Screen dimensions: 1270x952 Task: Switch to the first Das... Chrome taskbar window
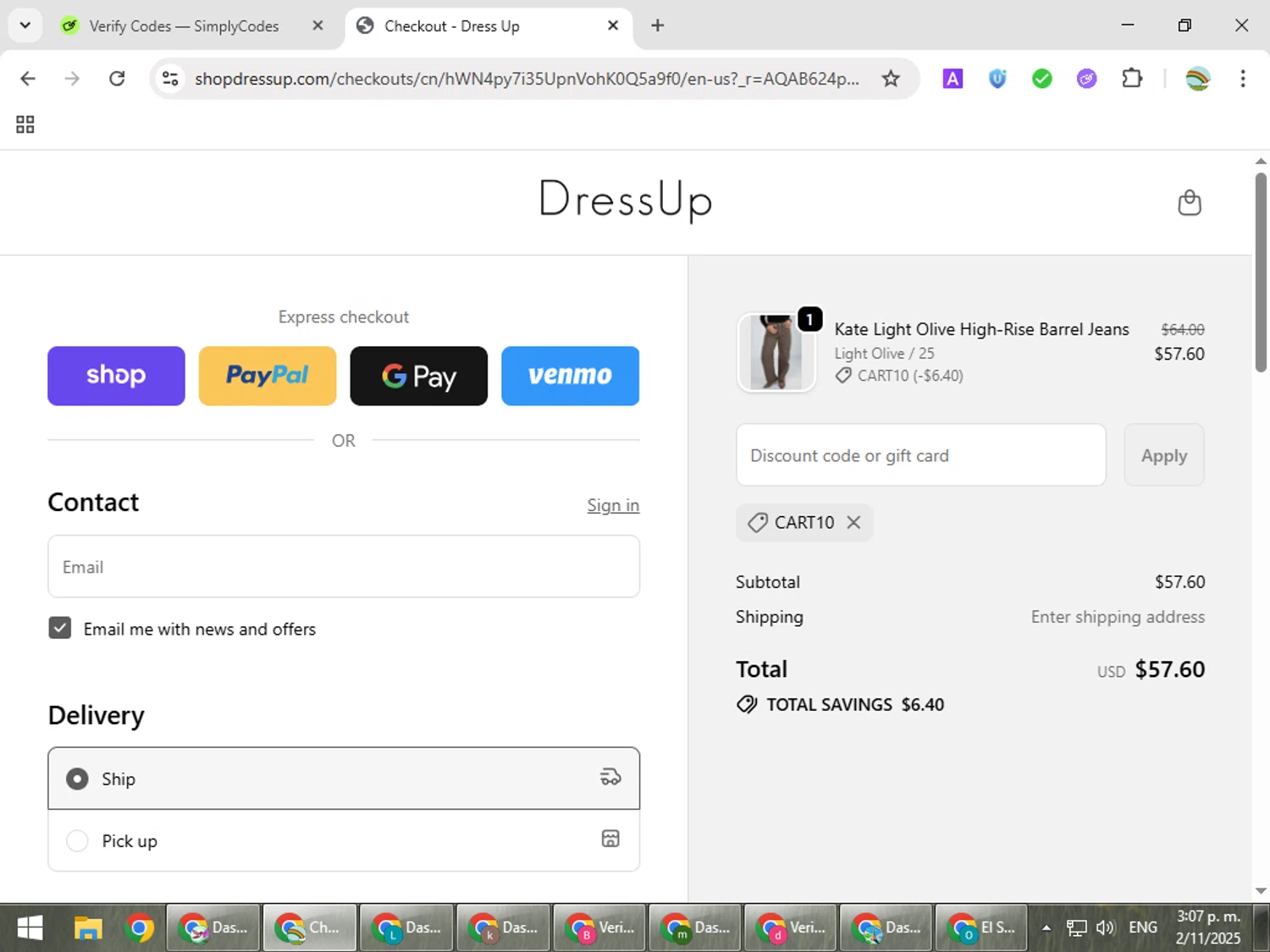tap(213, 928)
